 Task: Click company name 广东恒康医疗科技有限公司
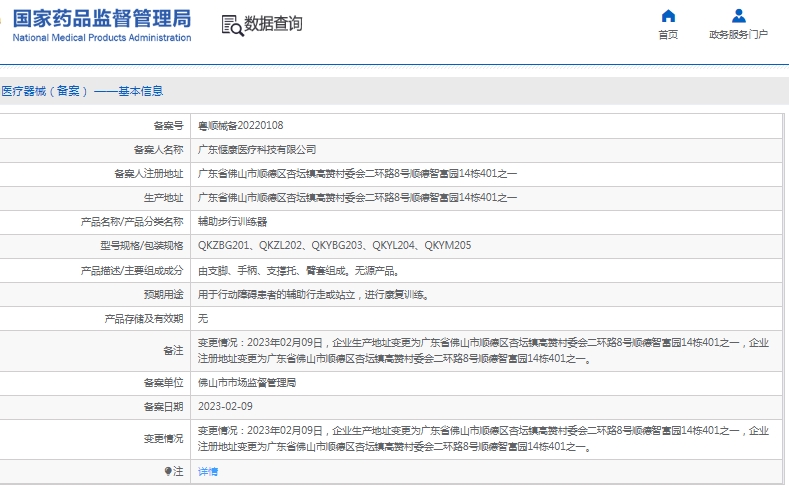tap(257, 149)
